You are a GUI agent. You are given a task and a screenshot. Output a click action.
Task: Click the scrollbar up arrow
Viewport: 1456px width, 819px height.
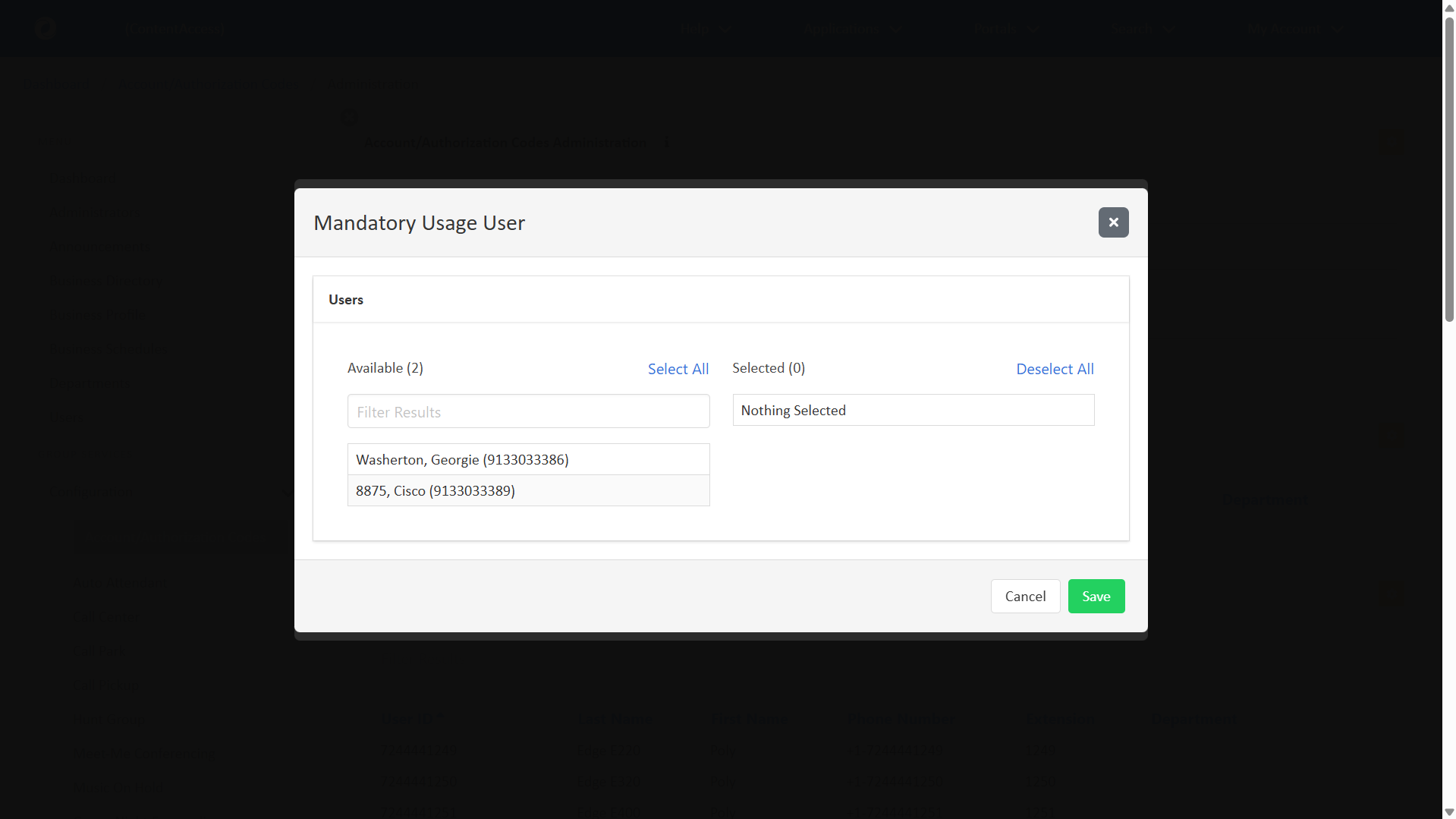click(x=1448, y=7)
